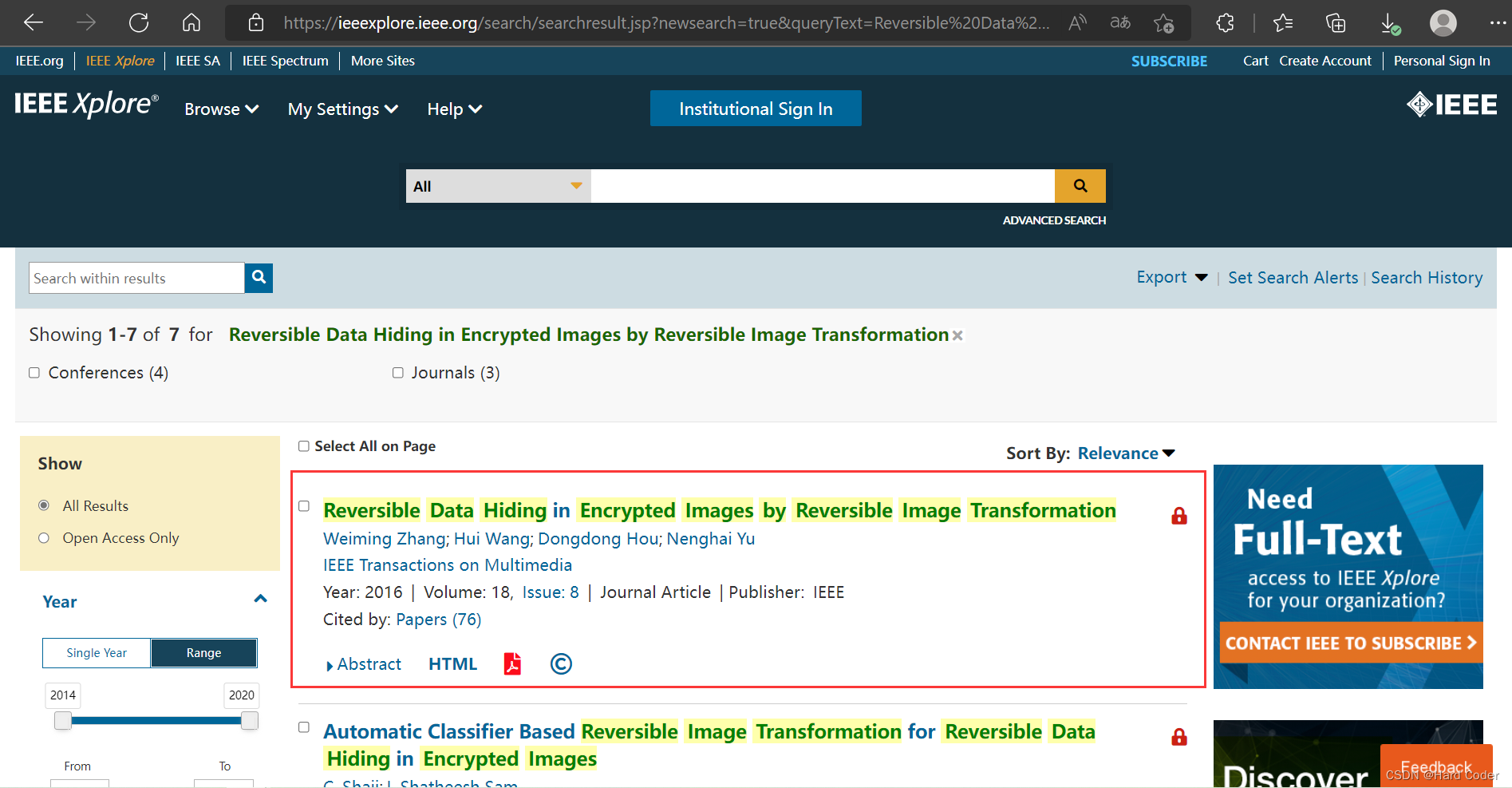1512x788 pixels.
Task: Select the Open Access Only radio button
Action: coord(44,538)
